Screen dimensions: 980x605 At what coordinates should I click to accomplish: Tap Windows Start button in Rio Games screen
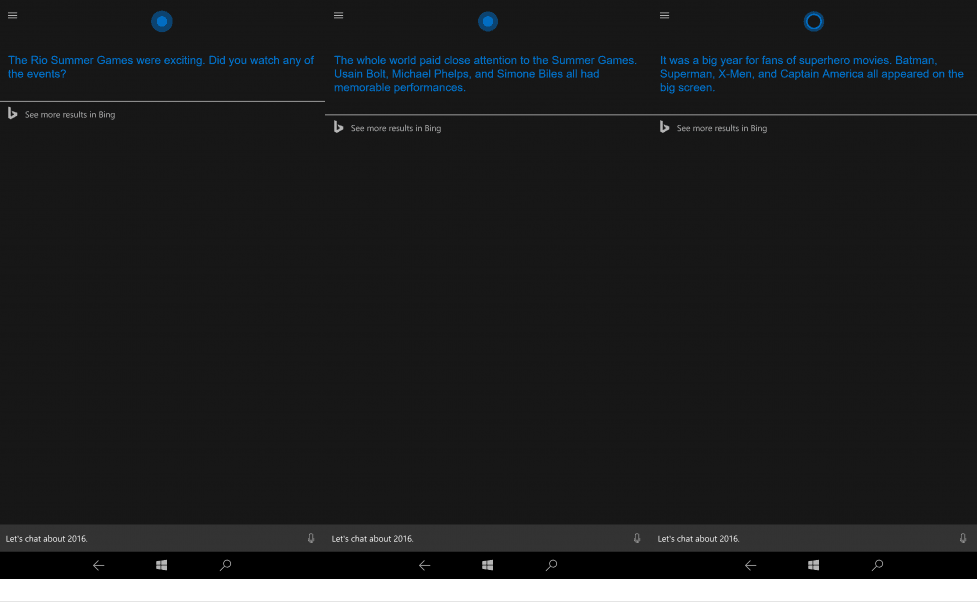pyautogui.click(x=161, y=565)
